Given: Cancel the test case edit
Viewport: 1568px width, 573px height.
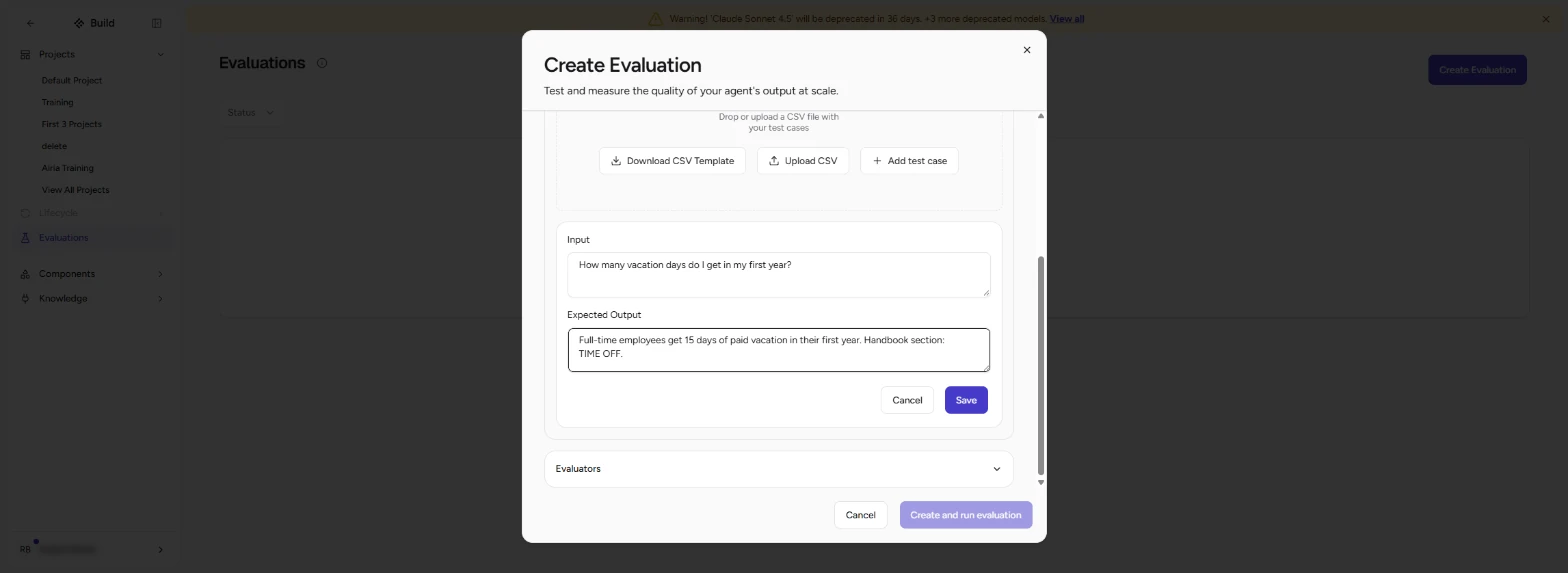Looking at the screenshot, I should point(907,400).
